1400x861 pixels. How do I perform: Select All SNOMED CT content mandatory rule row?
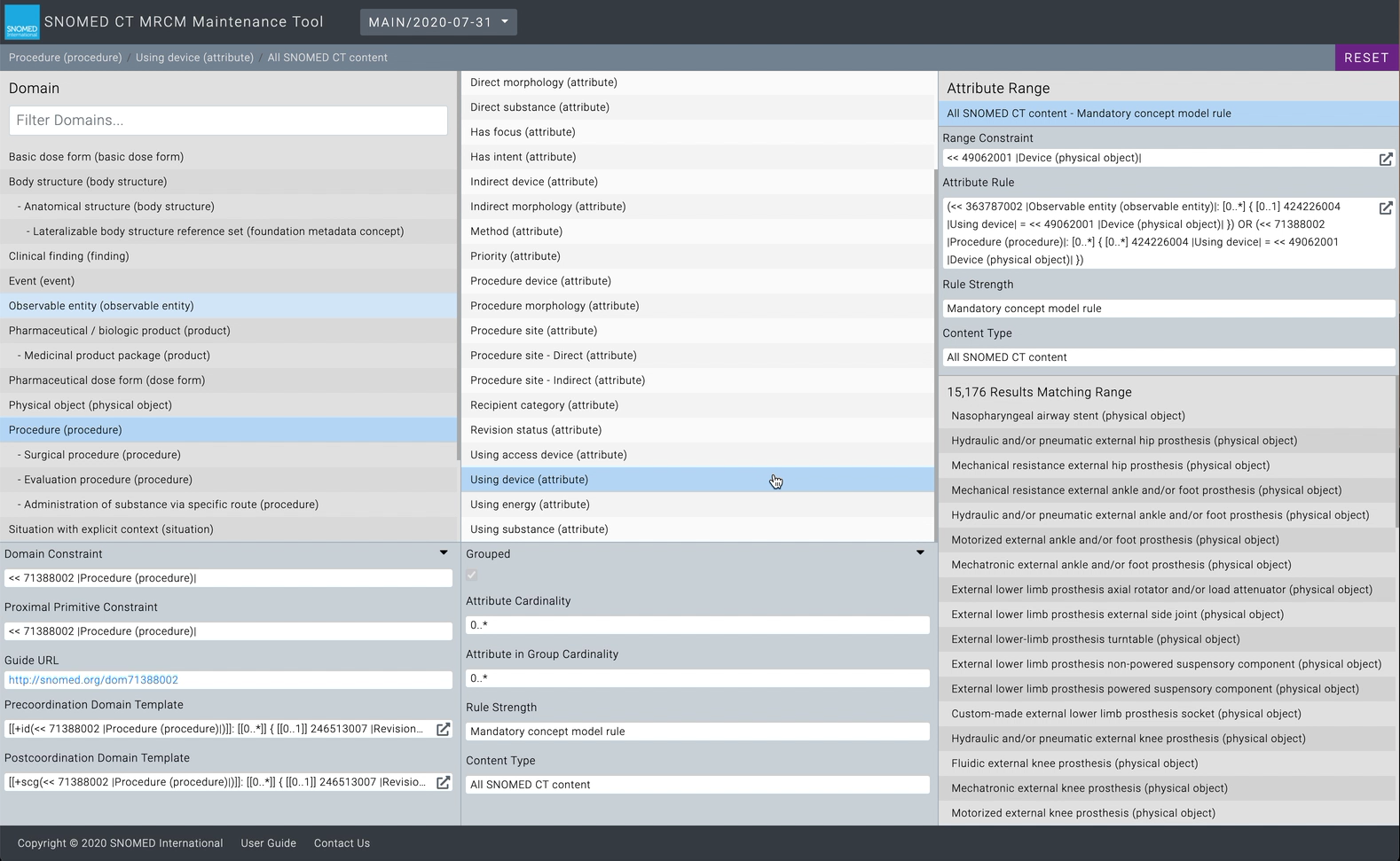(1168, 113)
